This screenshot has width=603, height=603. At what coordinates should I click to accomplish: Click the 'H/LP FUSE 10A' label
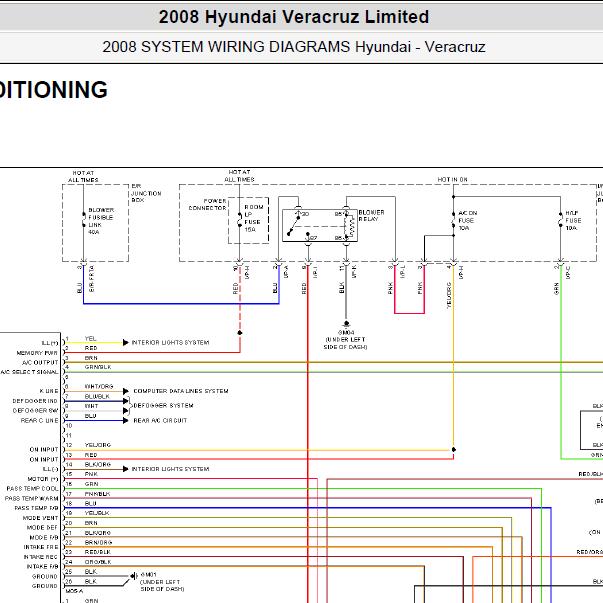573,220
